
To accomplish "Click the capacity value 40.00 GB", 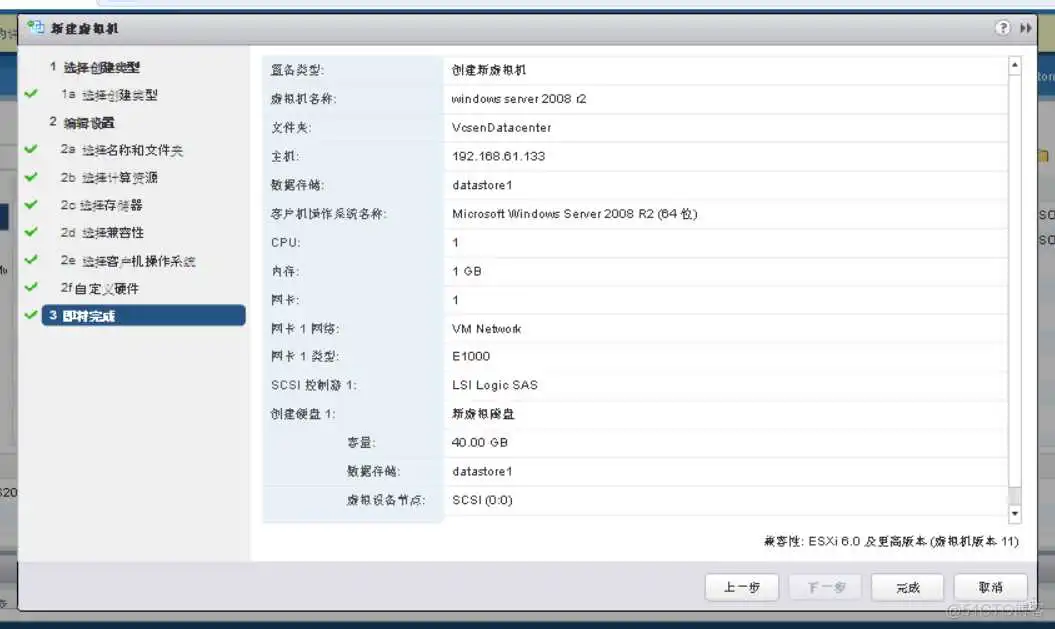I will click(480, 443).
